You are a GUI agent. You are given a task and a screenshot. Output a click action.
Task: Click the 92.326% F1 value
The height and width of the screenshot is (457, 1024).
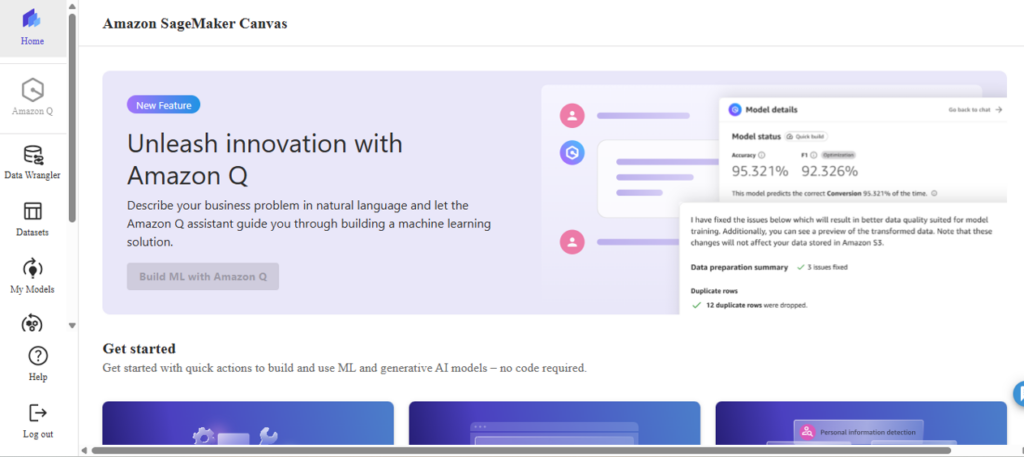point(829,171)
